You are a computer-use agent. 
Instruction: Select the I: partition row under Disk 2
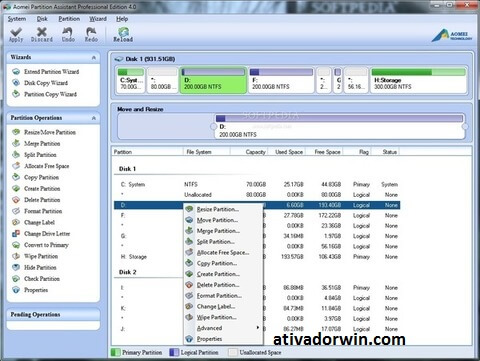[x=257, y=288]
